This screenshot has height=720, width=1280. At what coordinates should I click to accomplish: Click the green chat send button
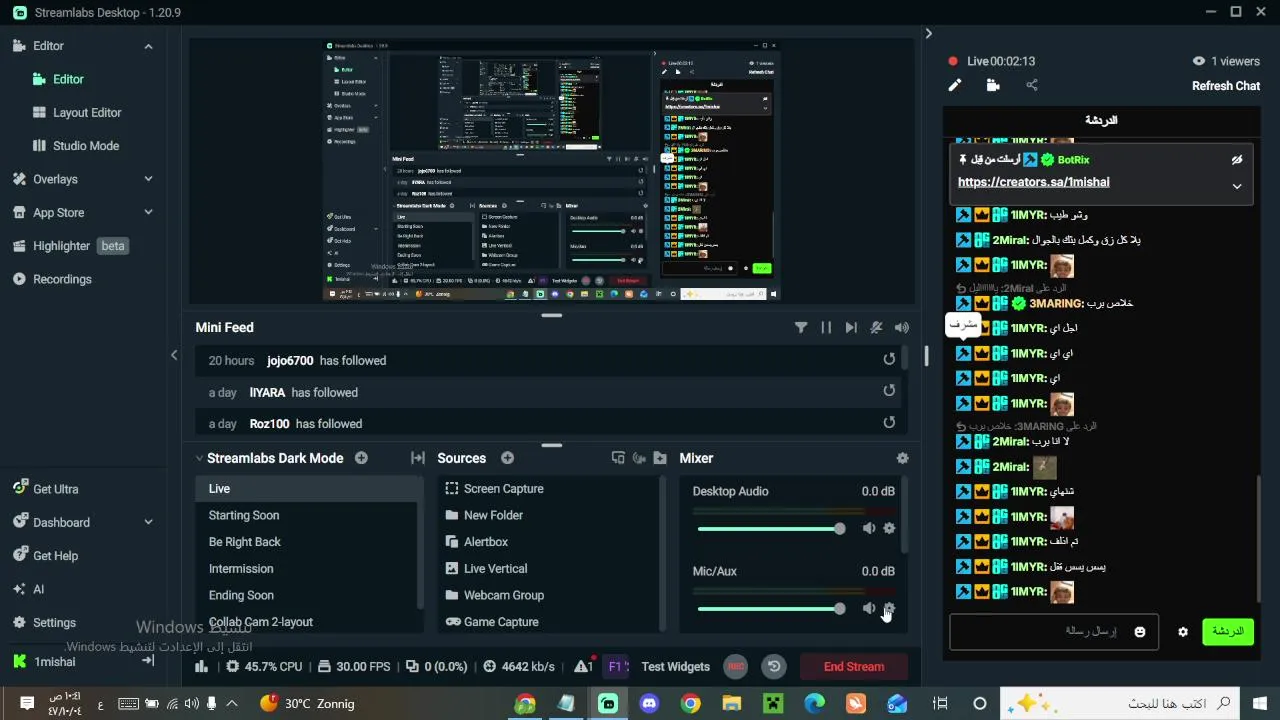1228,632
